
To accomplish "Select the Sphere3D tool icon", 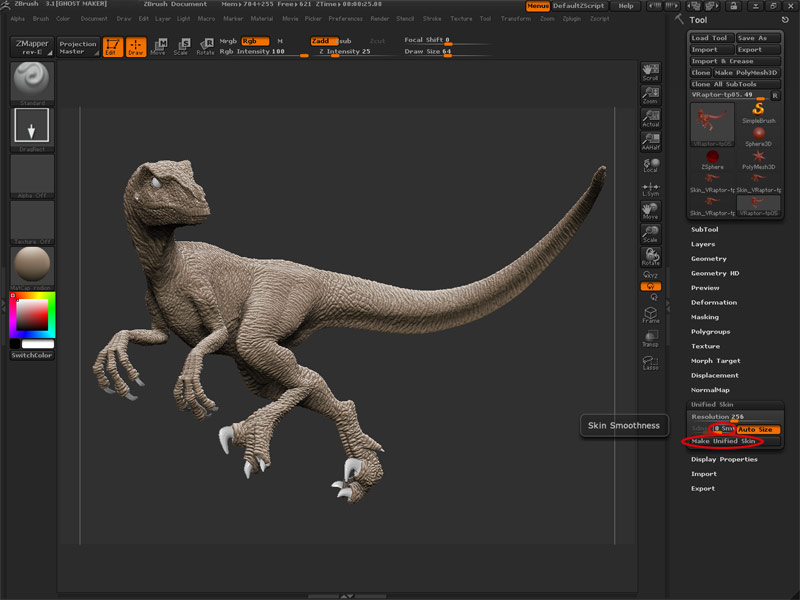I will [758, 135].
